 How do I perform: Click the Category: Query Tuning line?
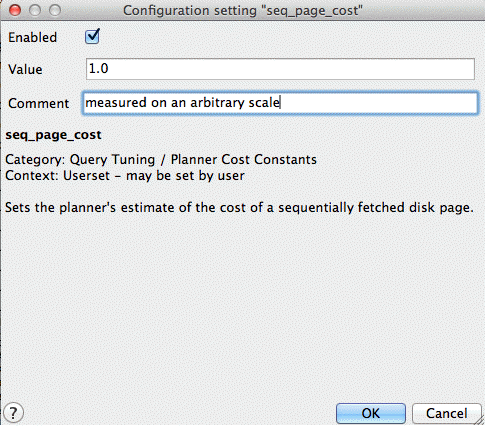tap(161, 159)
